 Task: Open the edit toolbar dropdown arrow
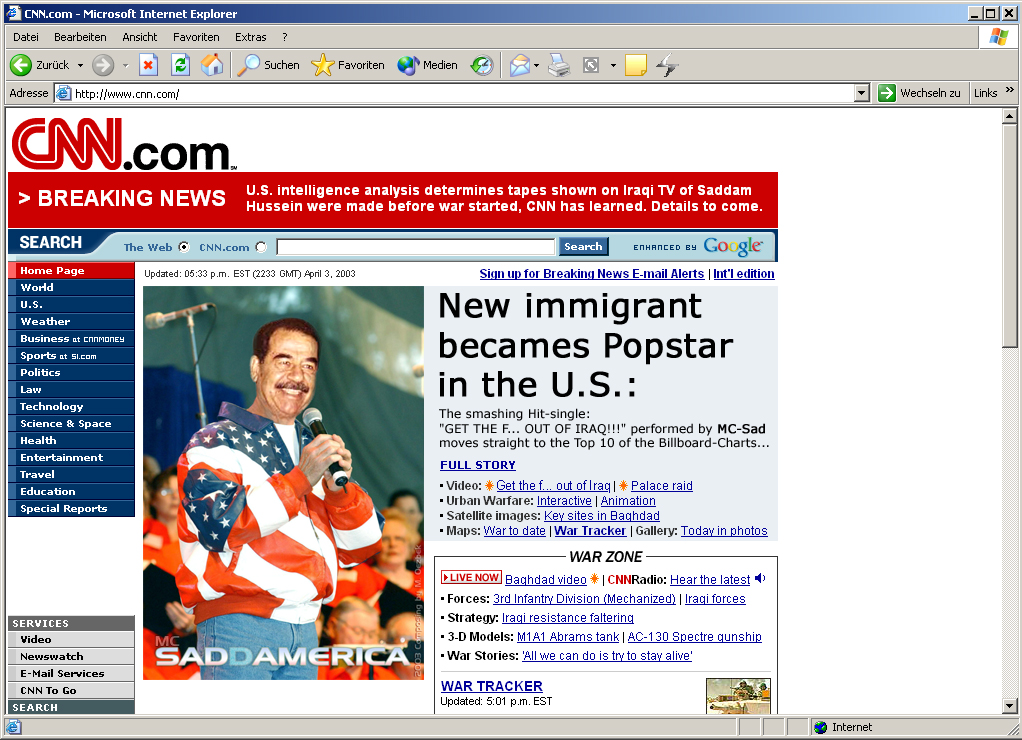tap(613, 65)
